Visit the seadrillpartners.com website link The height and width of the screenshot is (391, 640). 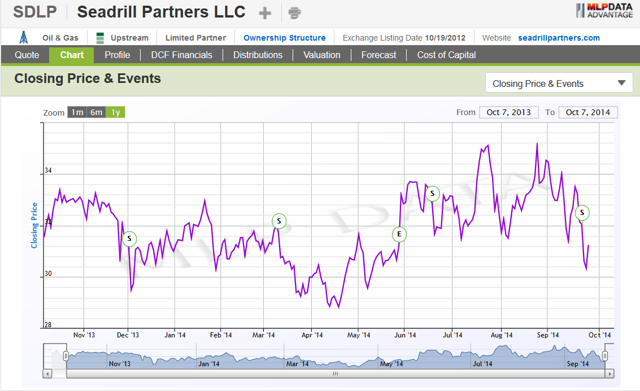pos(559,38)
